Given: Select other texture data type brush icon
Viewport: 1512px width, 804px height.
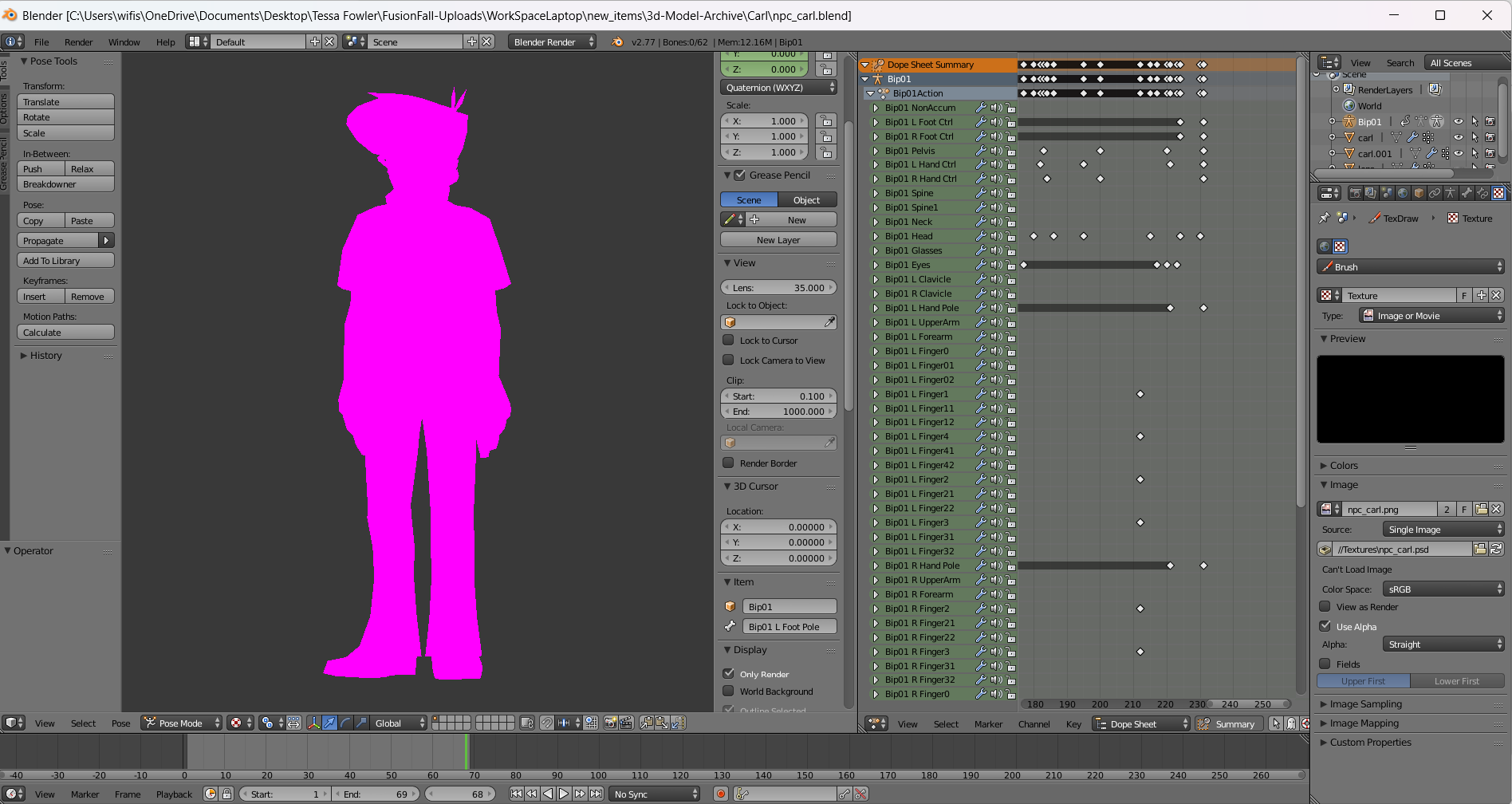Looking at the screenshot, I should coord(1340,246).
